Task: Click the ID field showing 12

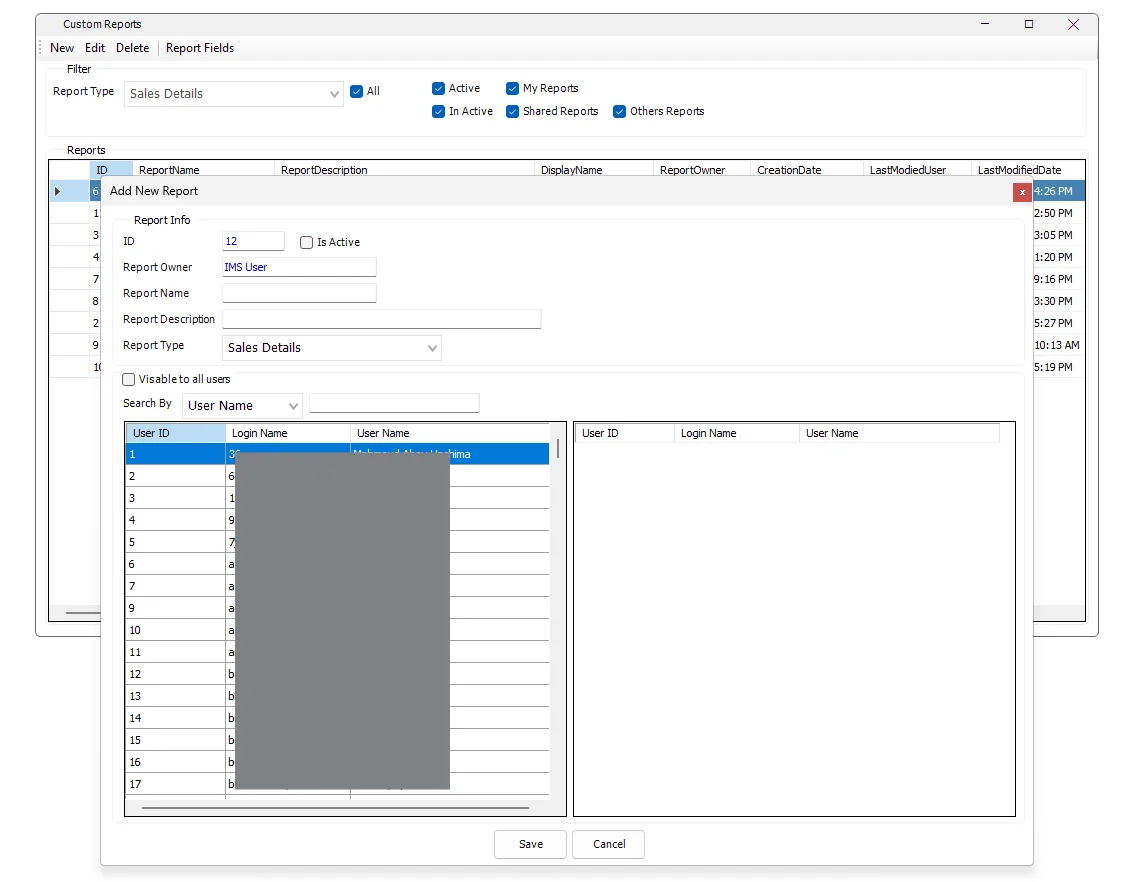Action: (x=253, y=241)
